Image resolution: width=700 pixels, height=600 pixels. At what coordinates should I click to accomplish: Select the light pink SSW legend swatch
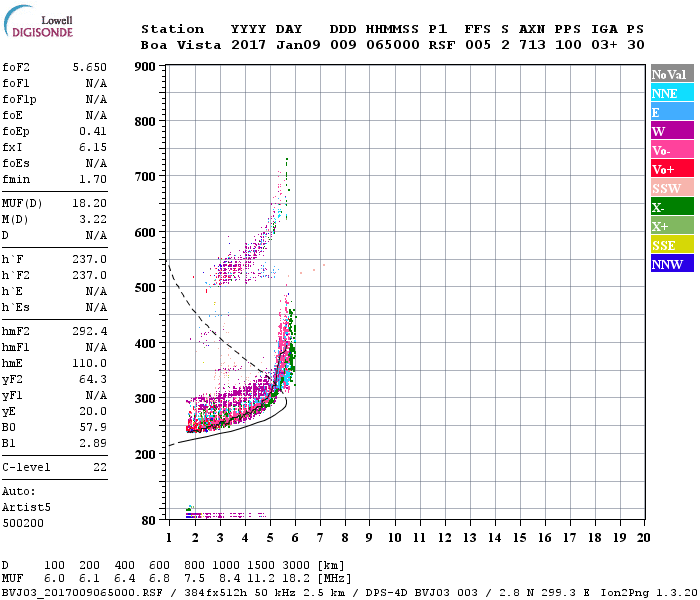point(671,188)
